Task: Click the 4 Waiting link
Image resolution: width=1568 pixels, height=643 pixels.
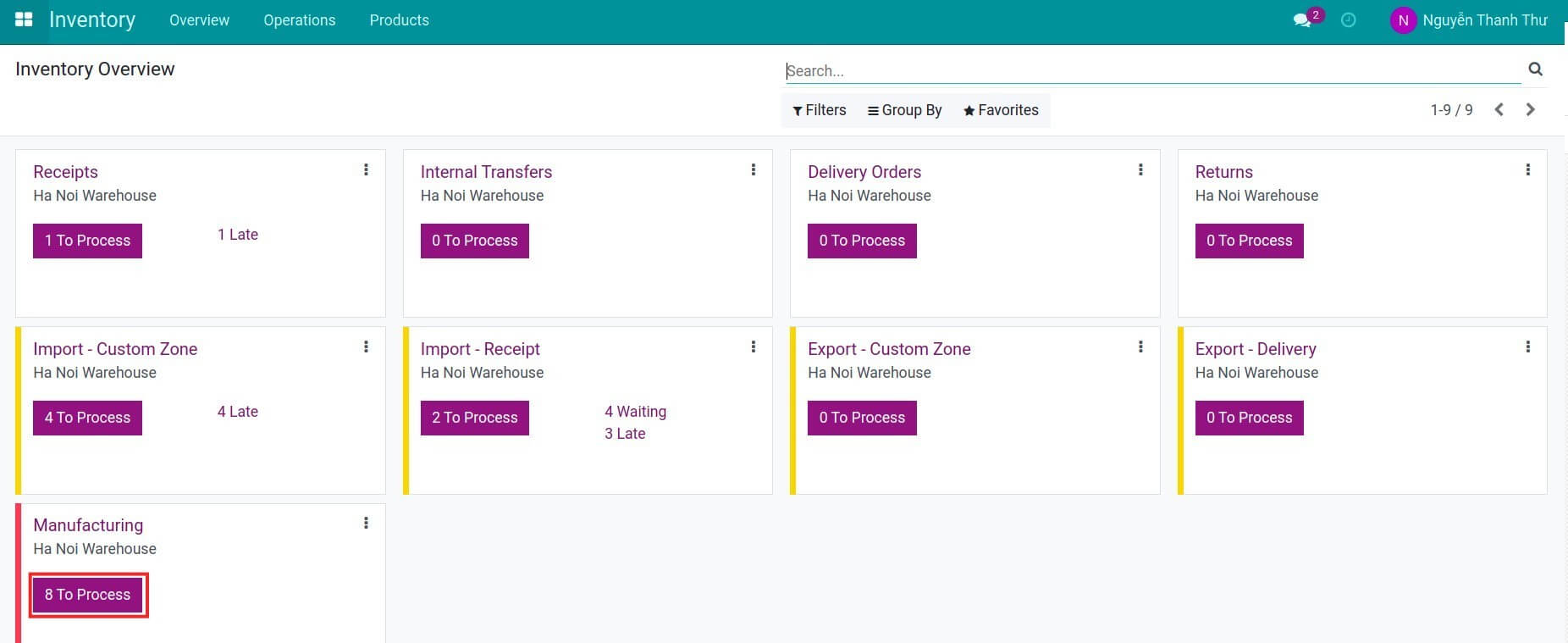Action: pyautogui.click(x=635, y=412)
